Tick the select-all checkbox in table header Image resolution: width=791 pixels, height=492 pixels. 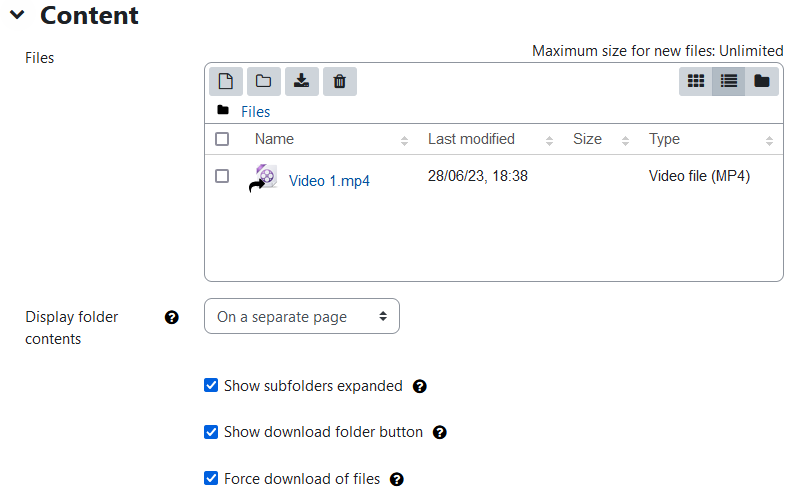(x=222, y=139)
